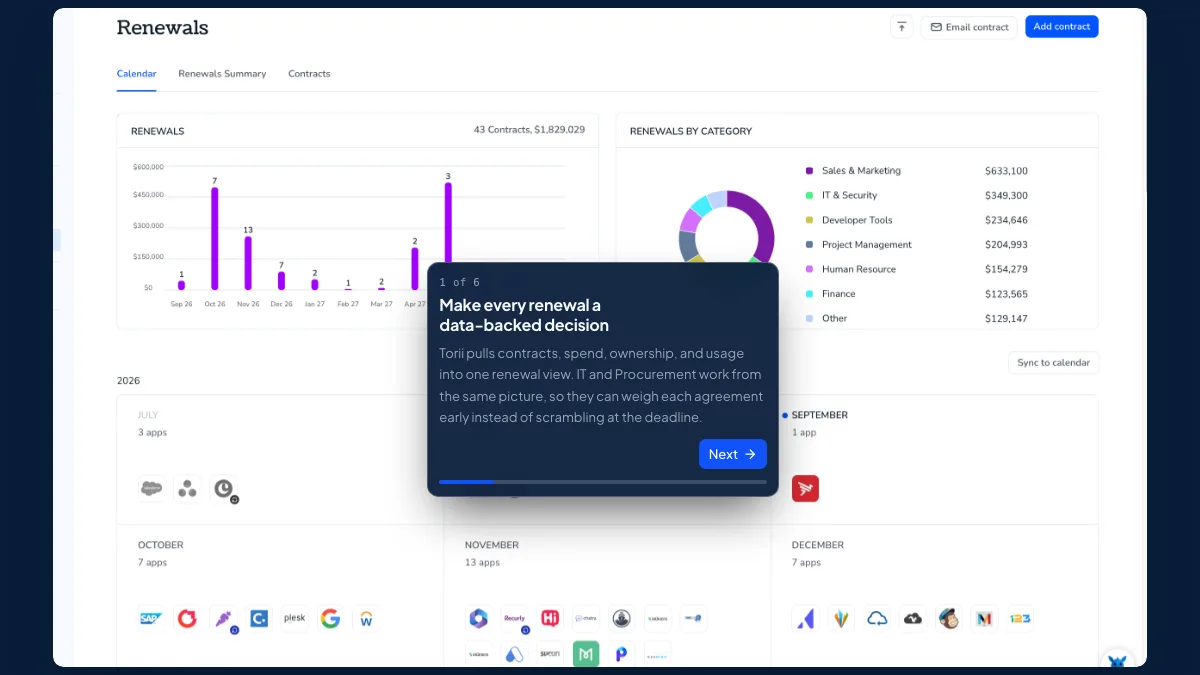Click the Email contract button
The width and height of the screenshot is (1200, 675).
[969, 27]
